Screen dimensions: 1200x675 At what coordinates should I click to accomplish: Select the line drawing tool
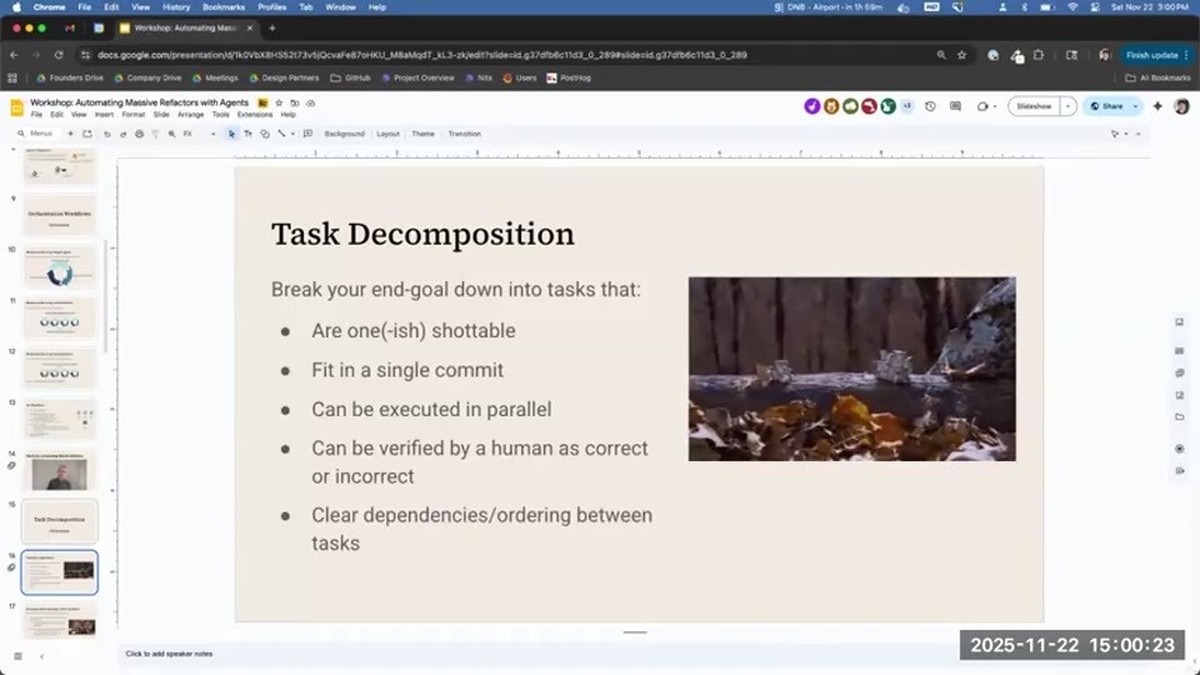pyautogui.click(x=281, y=134)
